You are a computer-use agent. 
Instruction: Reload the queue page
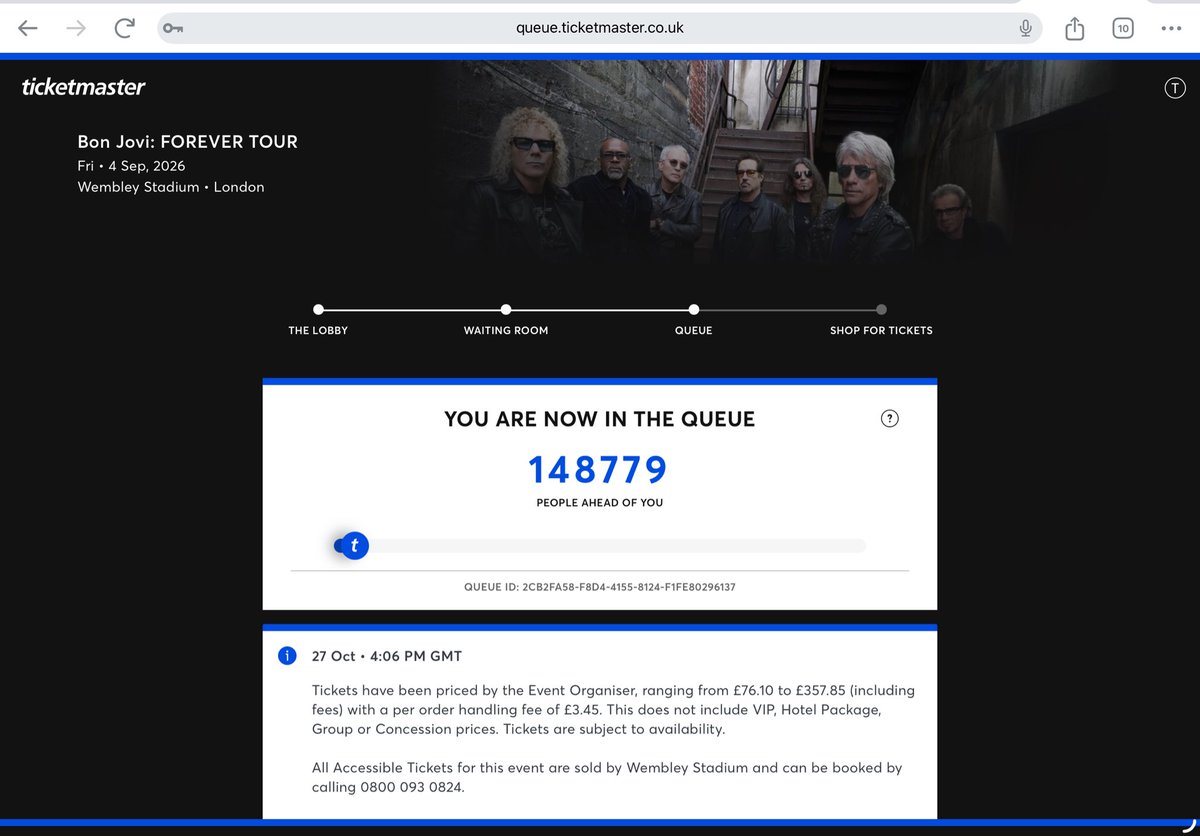[x=123, y=28]
